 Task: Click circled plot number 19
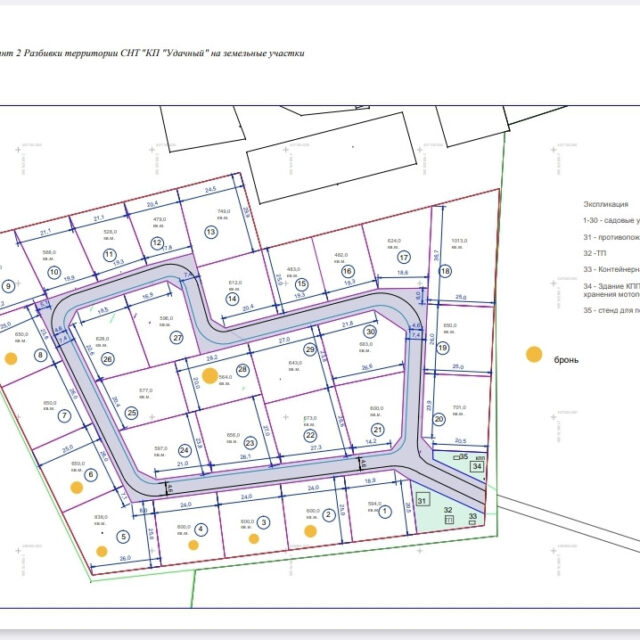443,348
